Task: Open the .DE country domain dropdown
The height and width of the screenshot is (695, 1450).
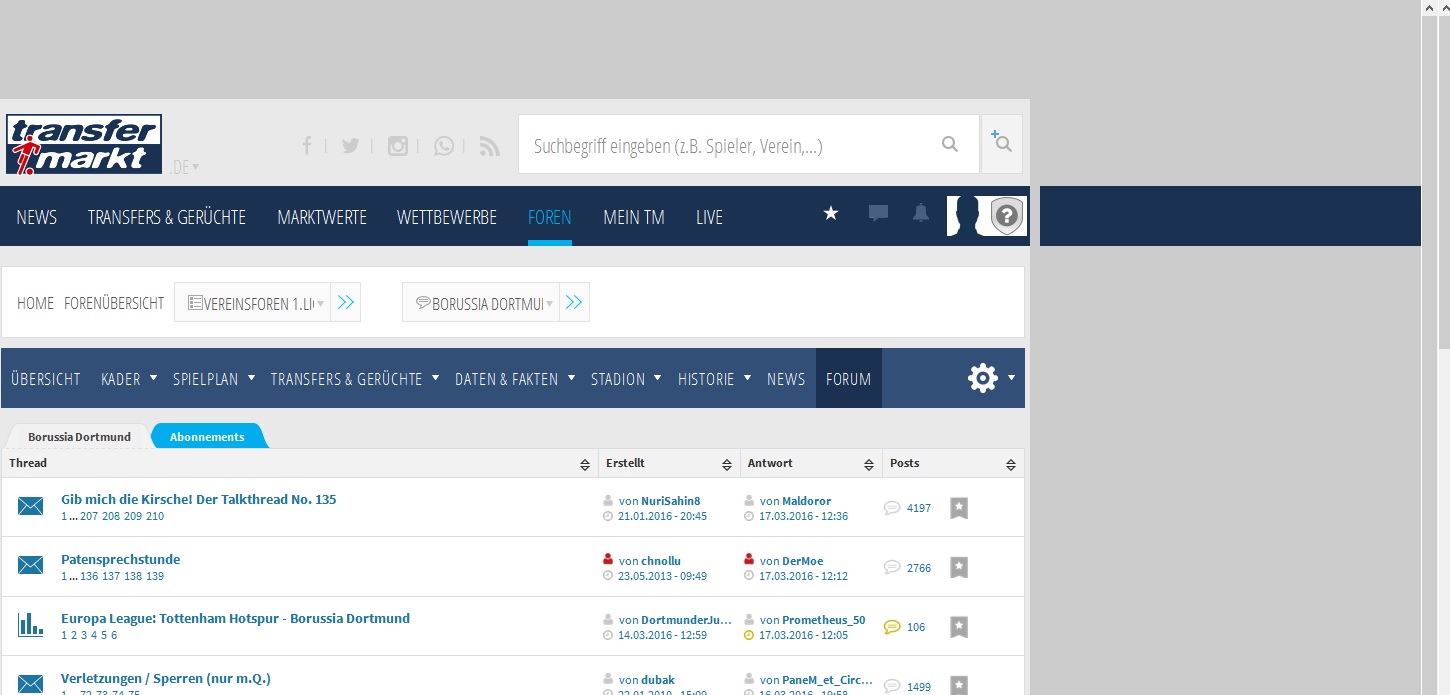Action: (x=183, y=167)
